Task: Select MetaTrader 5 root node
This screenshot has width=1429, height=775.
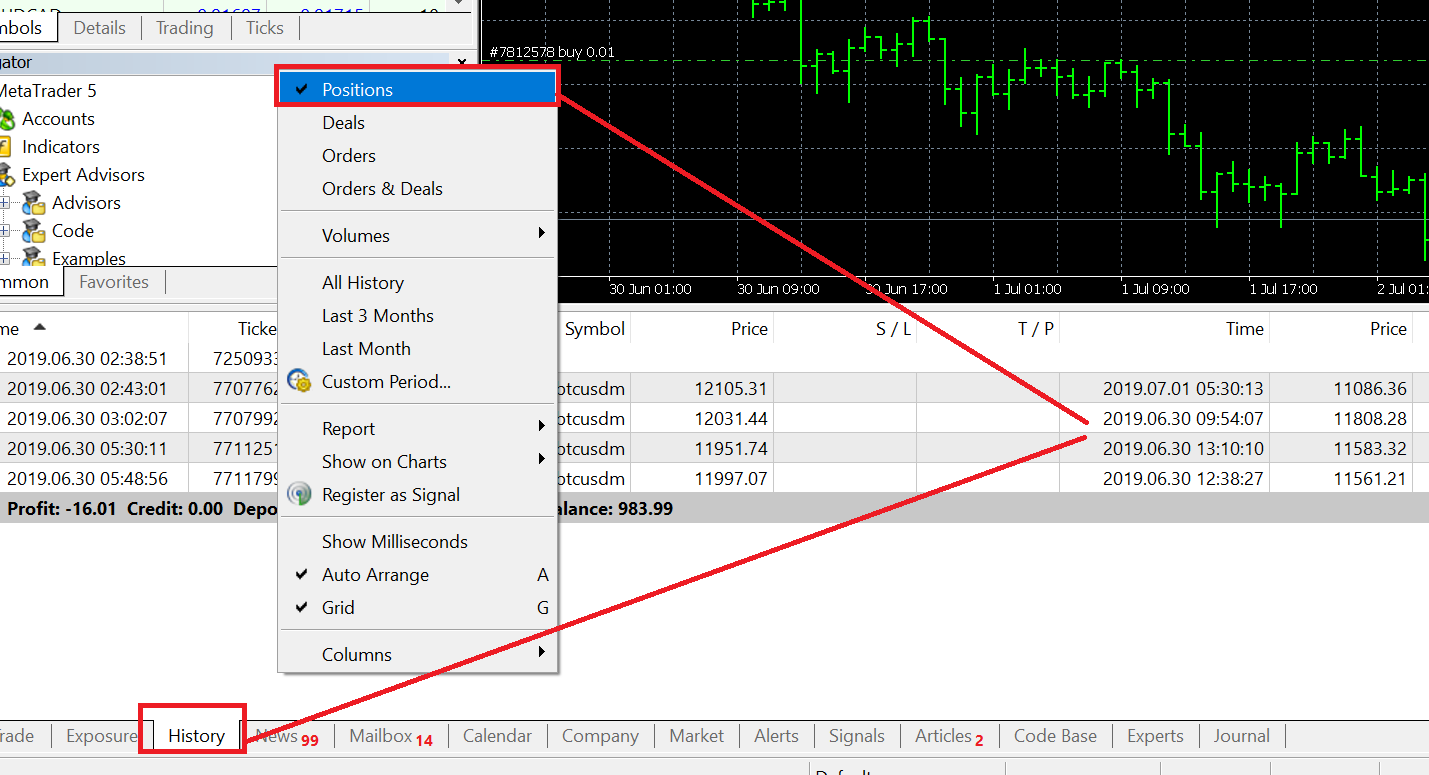Action: coord(48,91)
